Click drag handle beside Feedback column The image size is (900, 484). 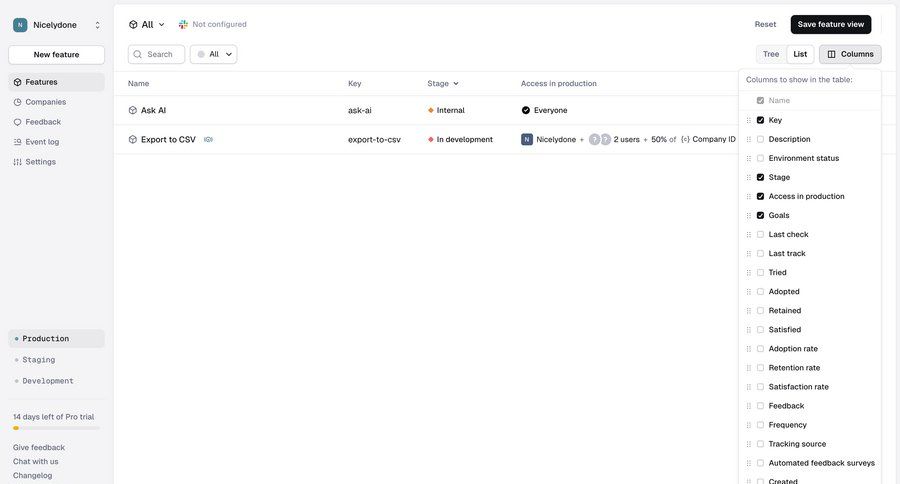(x=748, y=406)
